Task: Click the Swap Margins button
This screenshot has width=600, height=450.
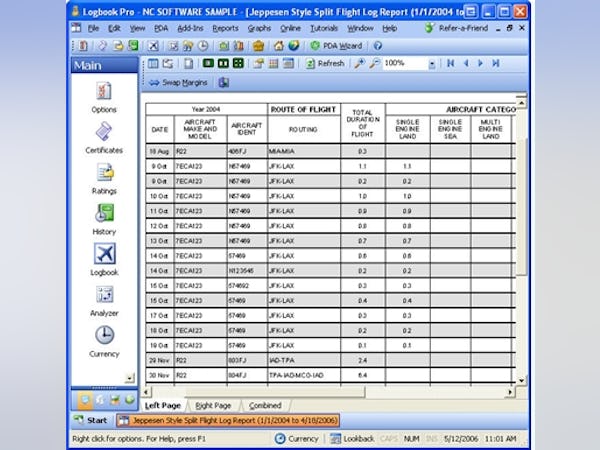Action: 178,83
